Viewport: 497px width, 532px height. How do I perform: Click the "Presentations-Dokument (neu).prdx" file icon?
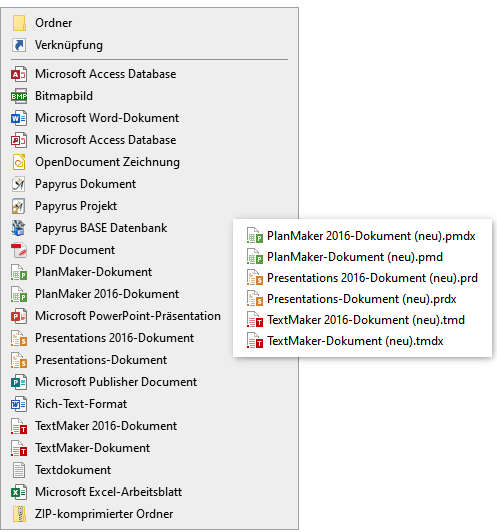[255, 299]
